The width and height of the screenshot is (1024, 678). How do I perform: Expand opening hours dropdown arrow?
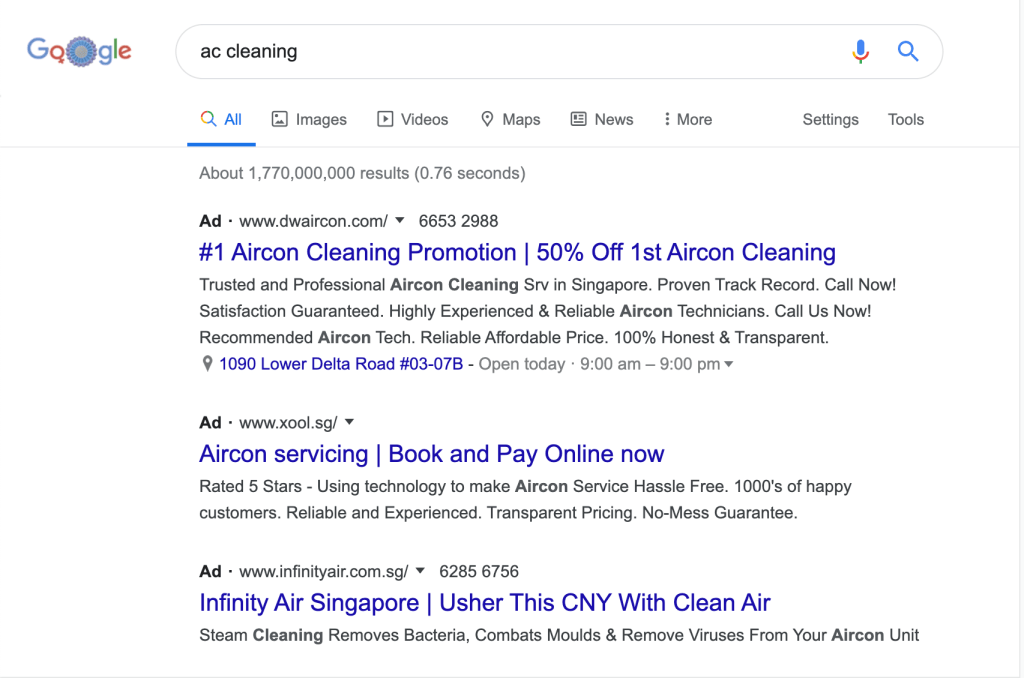pyautogui.click(x=729, y=365)
